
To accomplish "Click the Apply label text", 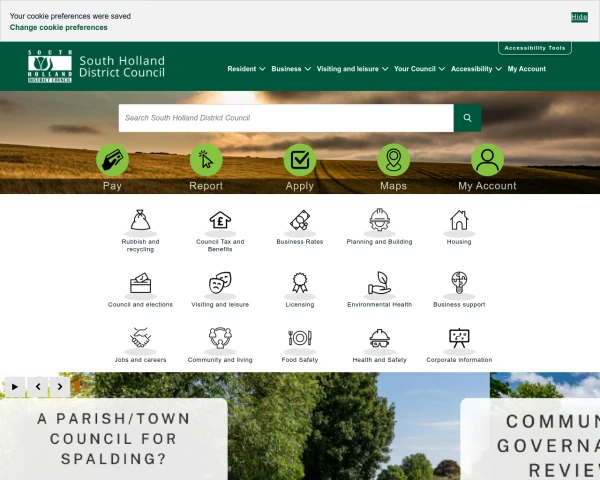I will 300,186.
